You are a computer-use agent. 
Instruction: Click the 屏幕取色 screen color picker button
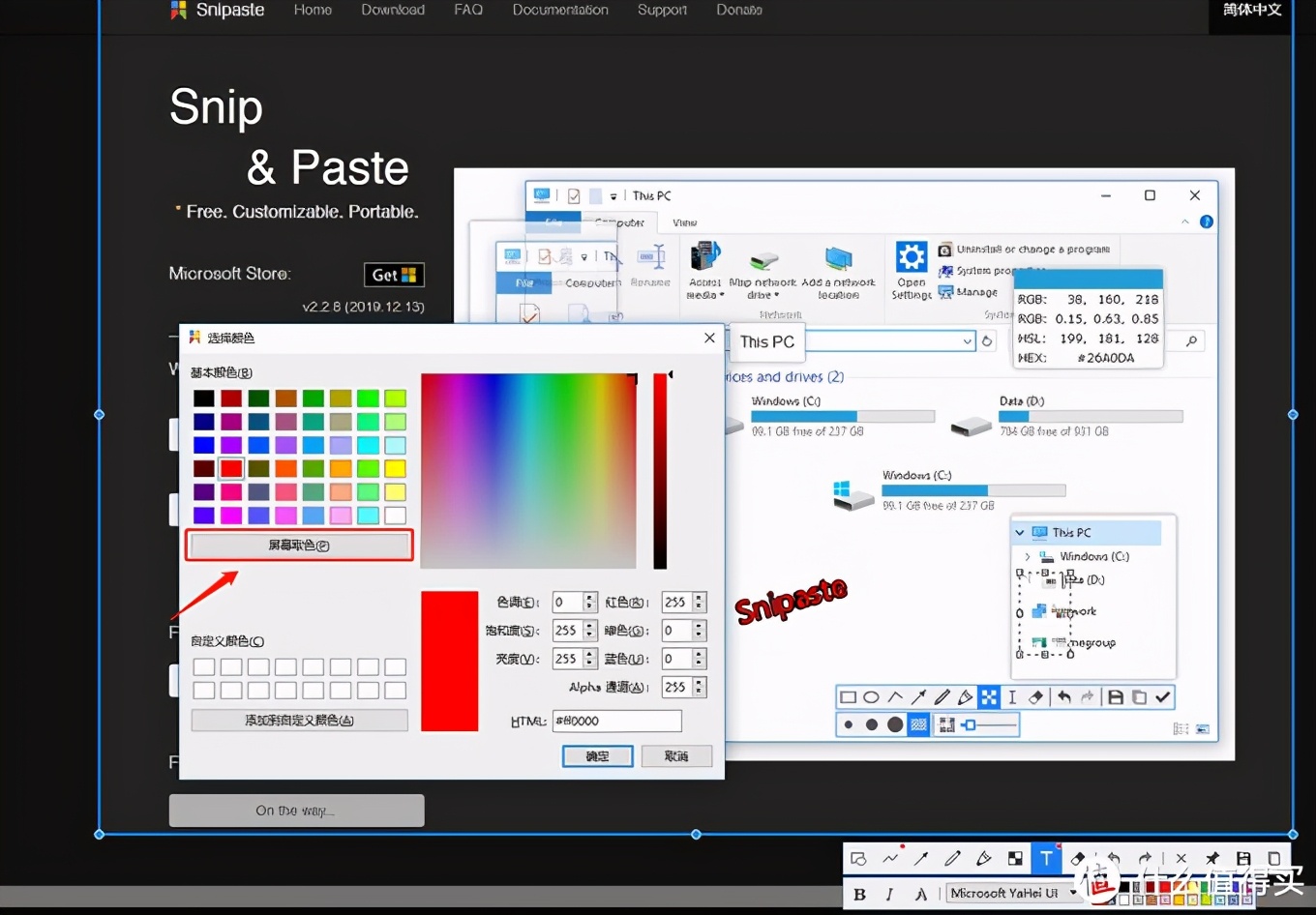tap(299, 546)
